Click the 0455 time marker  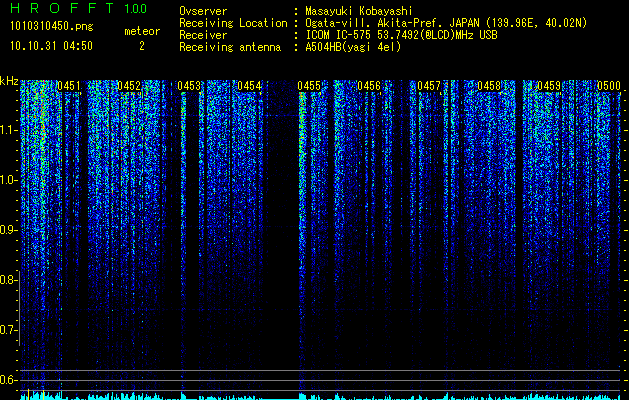[x=309, y=86]
